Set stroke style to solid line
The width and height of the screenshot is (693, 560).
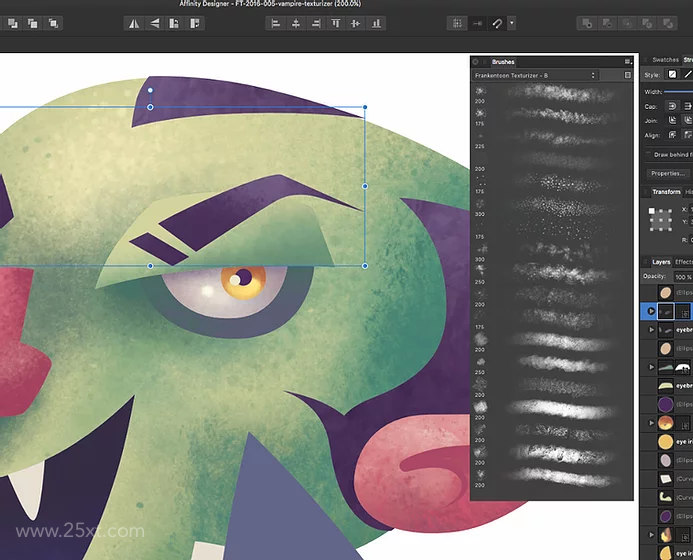coord(687,74)
